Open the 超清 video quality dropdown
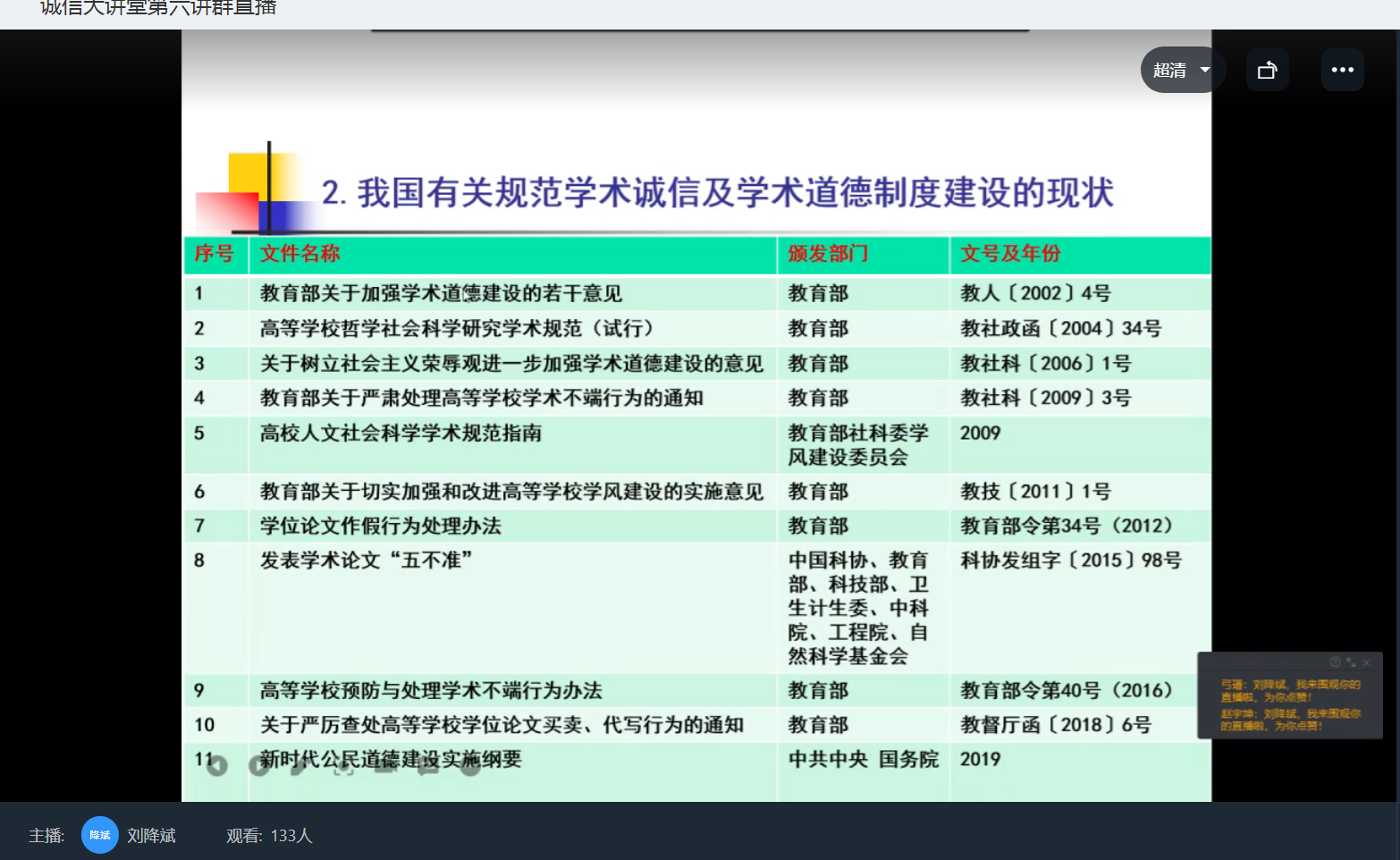This screenshot has height=860, width=1400. (x=1181, y=70)
